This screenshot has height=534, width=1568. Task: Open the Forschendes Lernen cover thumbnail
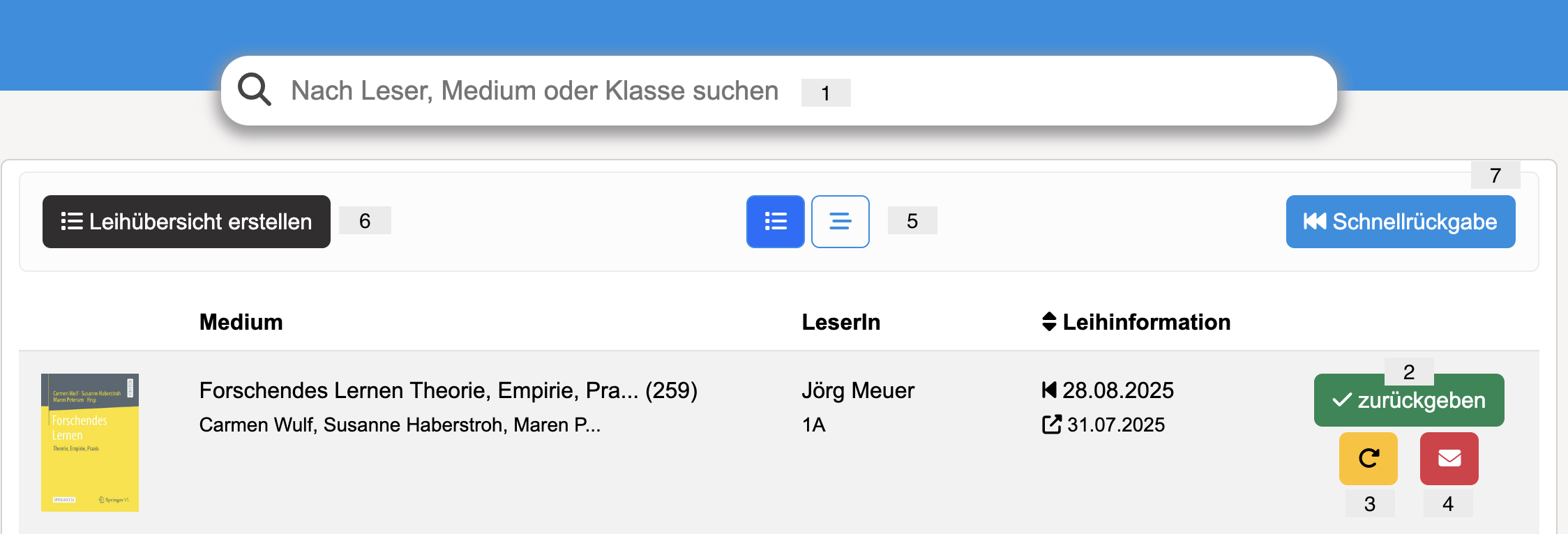(91, 441)
